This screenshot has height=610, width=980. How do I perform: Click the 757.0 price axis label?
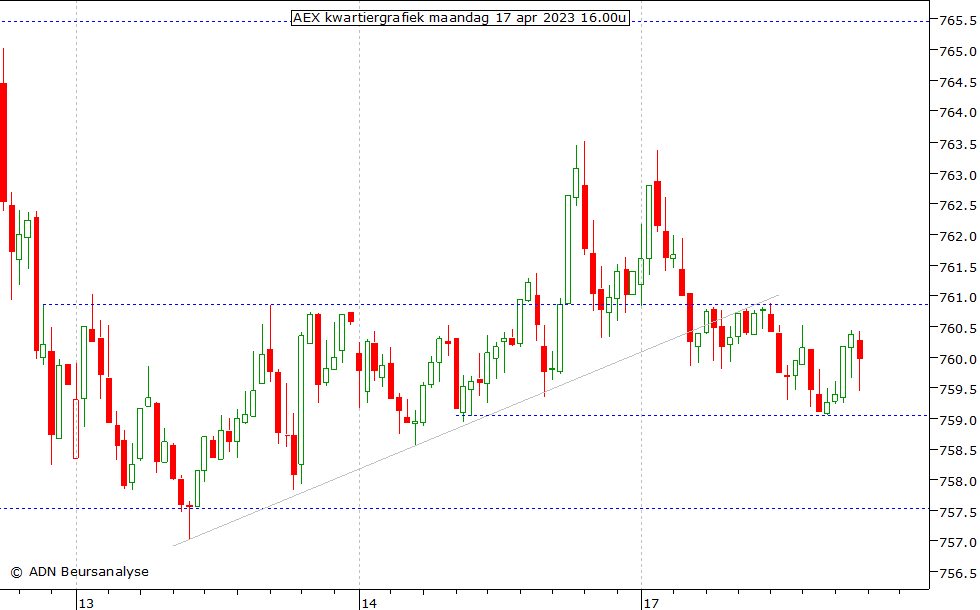(x=959, y=542)
